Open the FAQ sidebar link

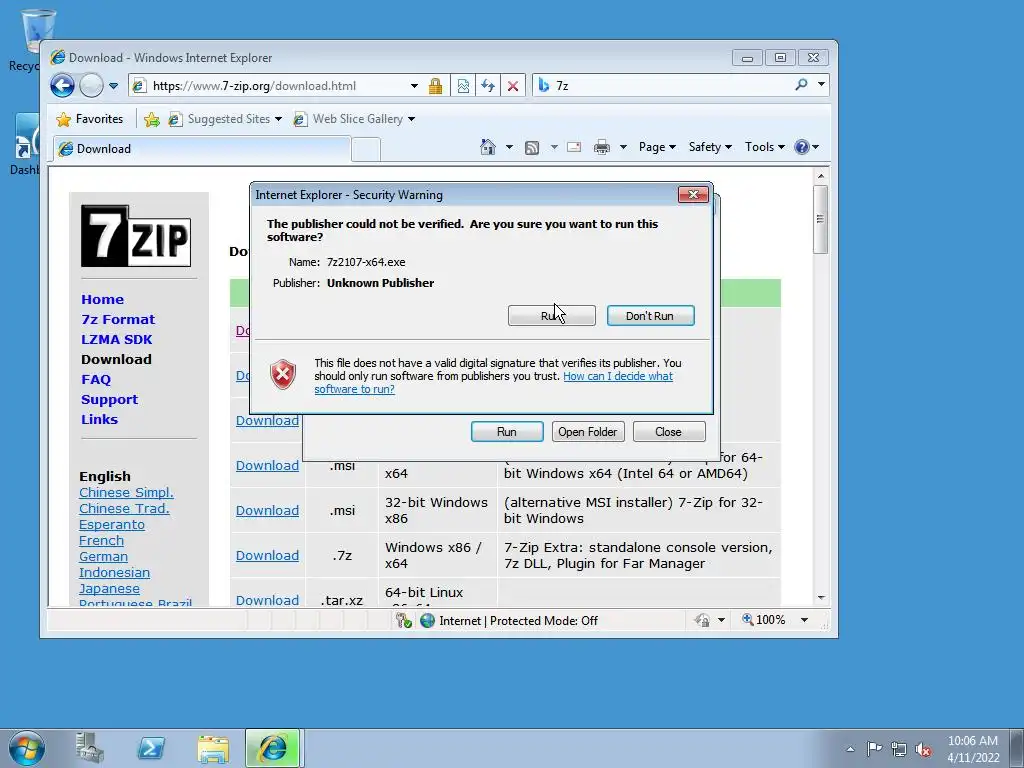click(x=96, y=379)
